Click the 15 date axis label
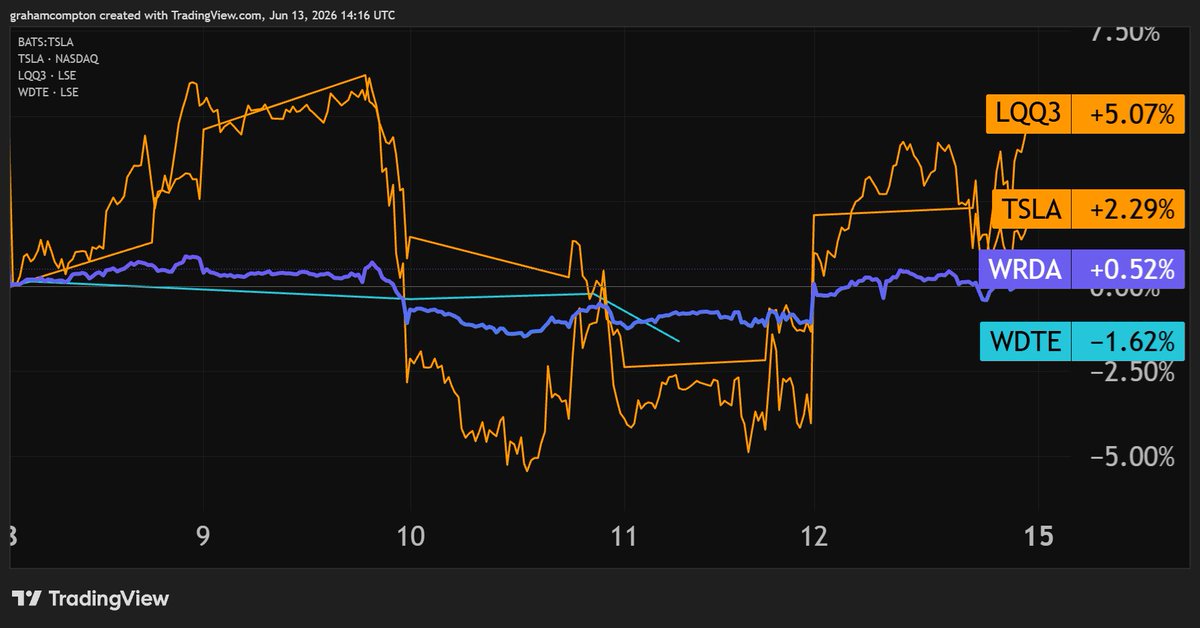This screenshot has height=628, width=1200. pyautogui.click(x=1038, y=536)
